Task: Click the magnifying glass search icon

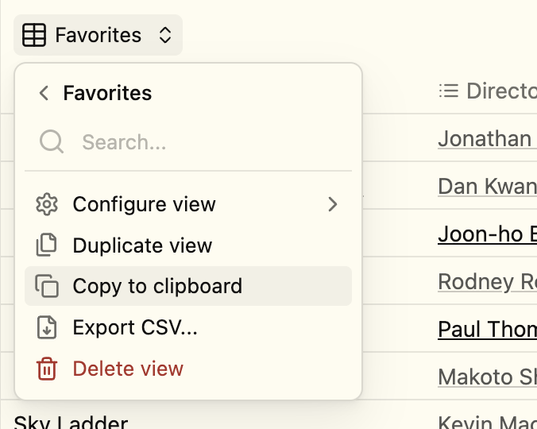Action: (x=51, y=141)
